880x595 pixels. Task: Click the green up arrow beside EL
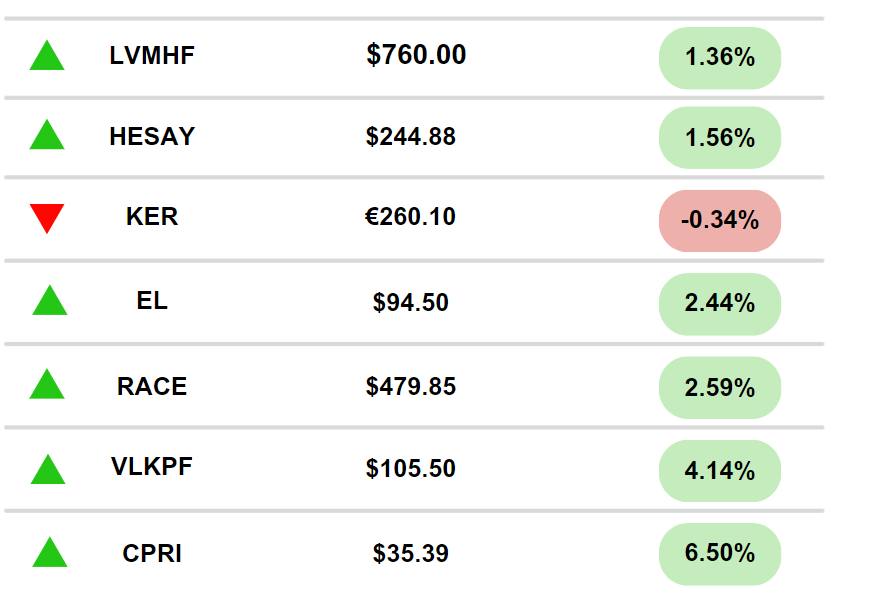pos(49,301)
